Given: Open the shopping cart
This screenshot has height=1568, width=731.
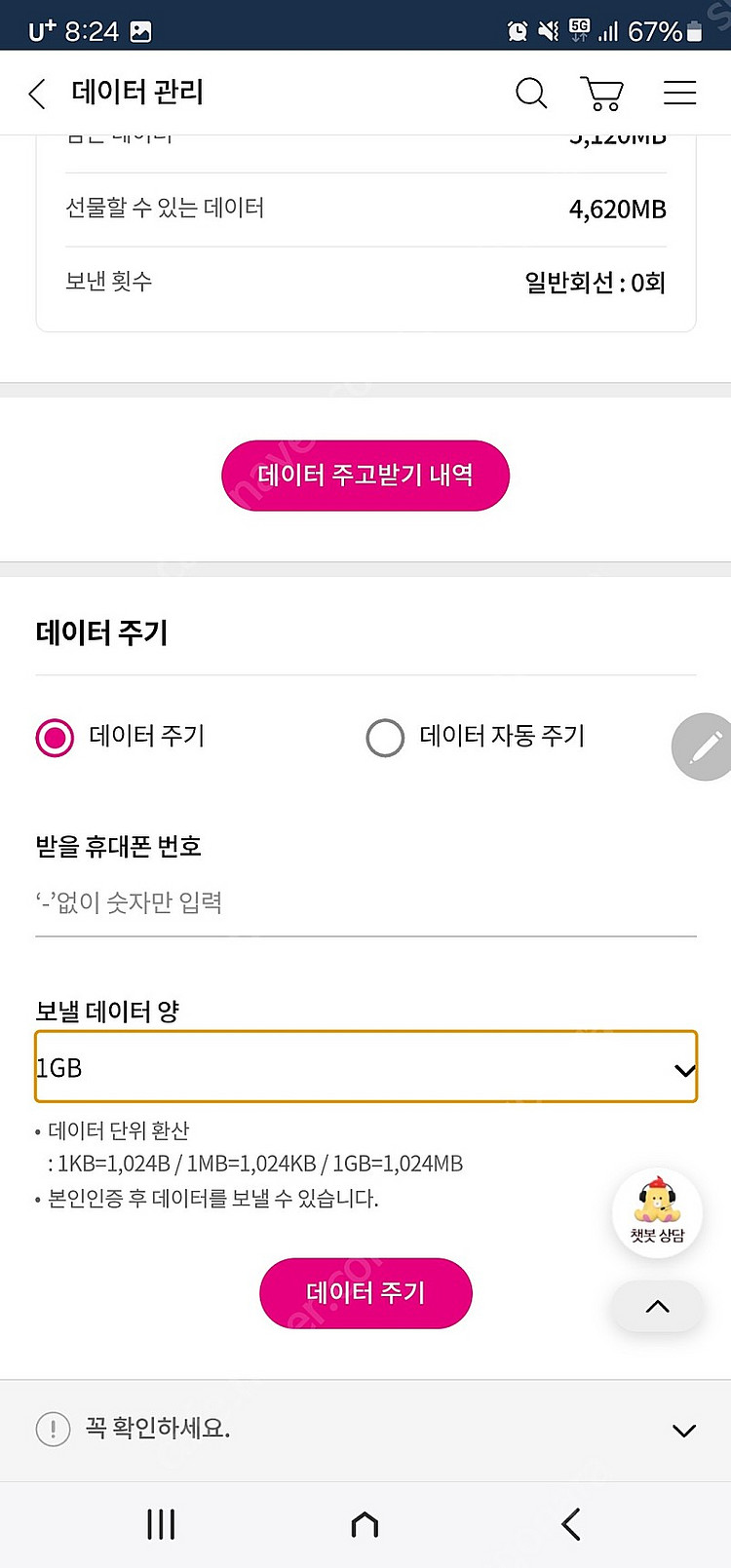Looking at the screenshot, I should (x=602, y=94).
